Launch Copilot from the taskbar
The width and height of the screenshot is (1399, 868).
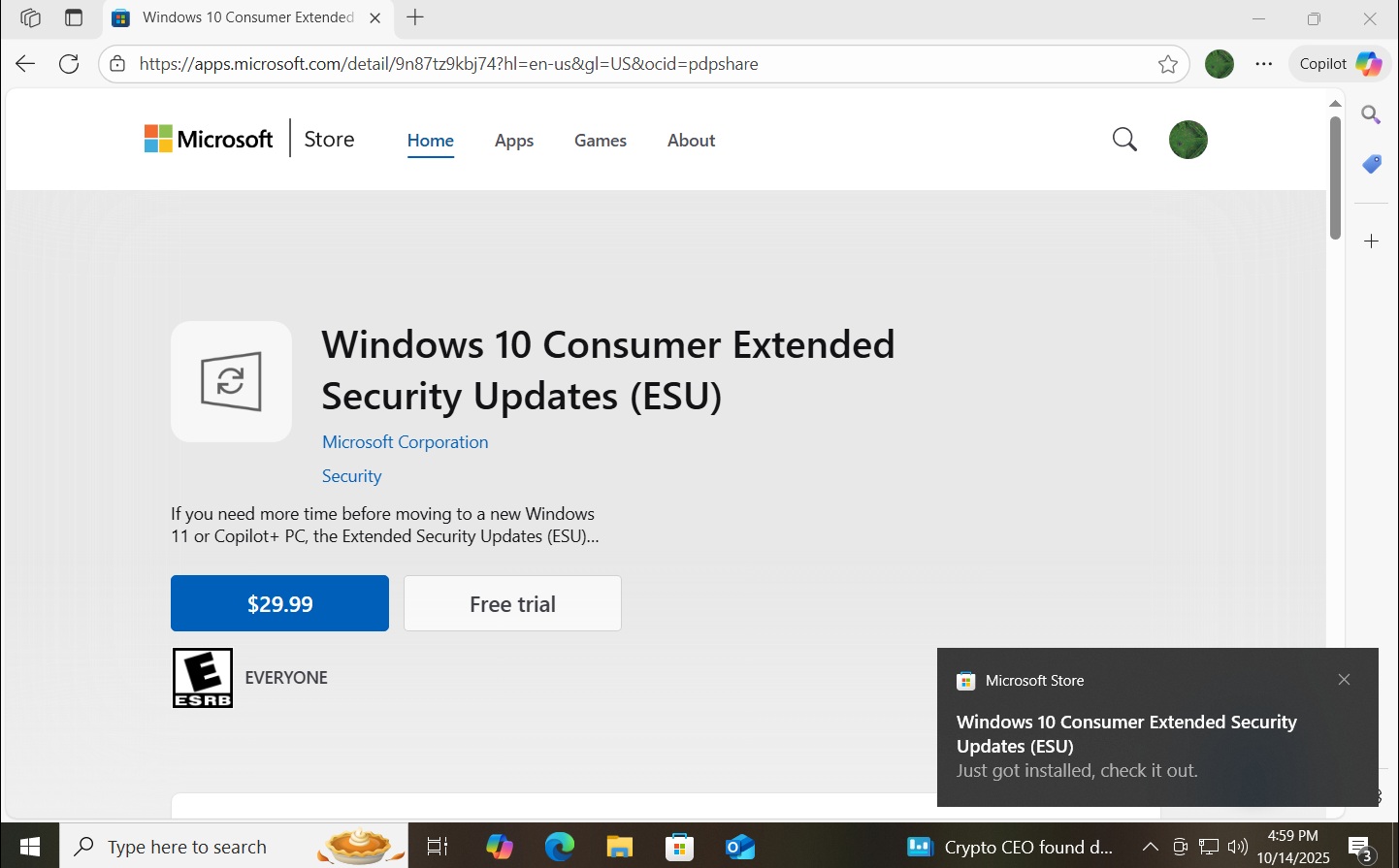tap(499, 846)
